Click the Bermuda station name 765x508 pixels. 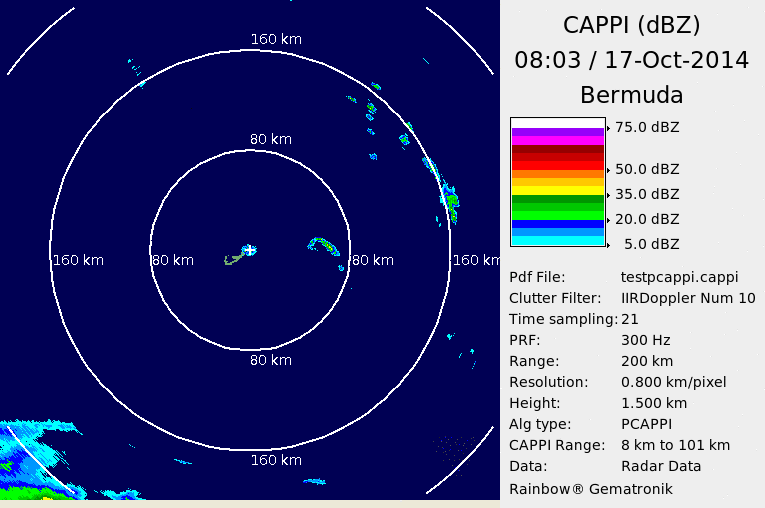click(631, 96)
